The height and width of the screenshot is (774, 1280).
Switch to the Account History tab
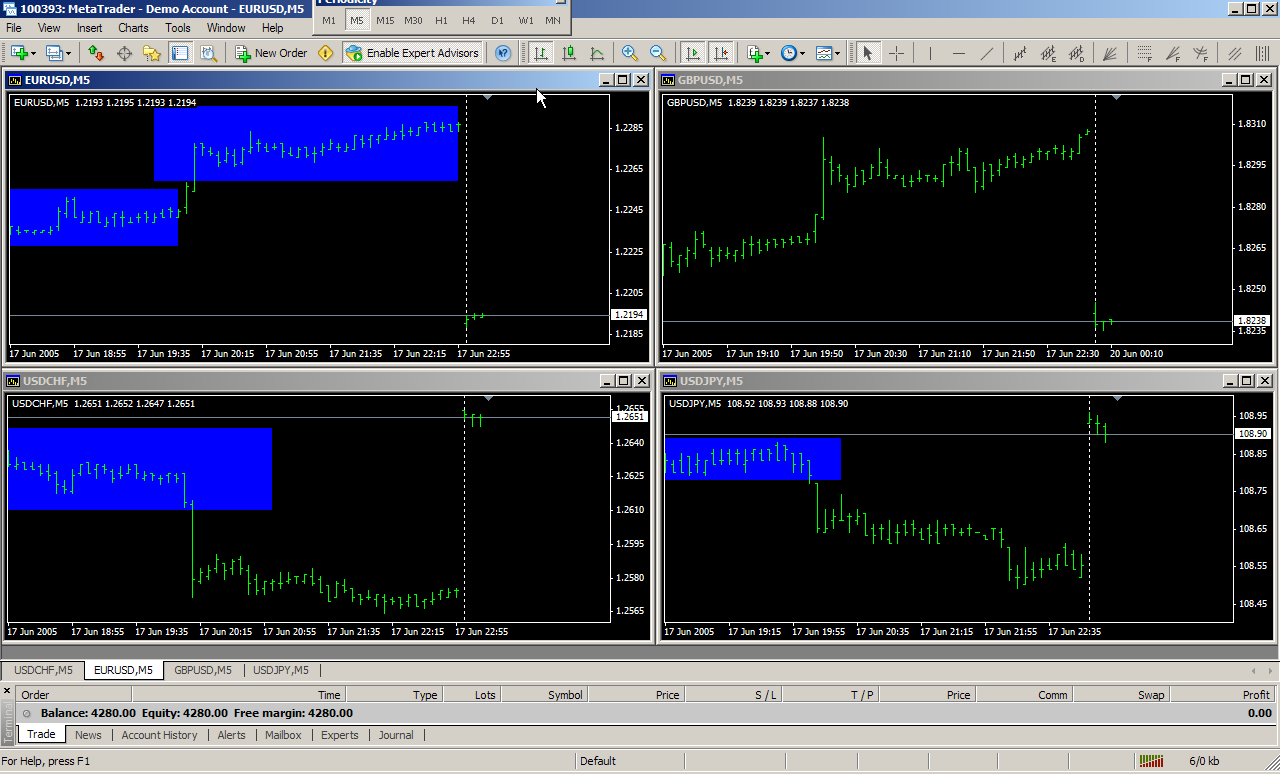coord(159,735)
